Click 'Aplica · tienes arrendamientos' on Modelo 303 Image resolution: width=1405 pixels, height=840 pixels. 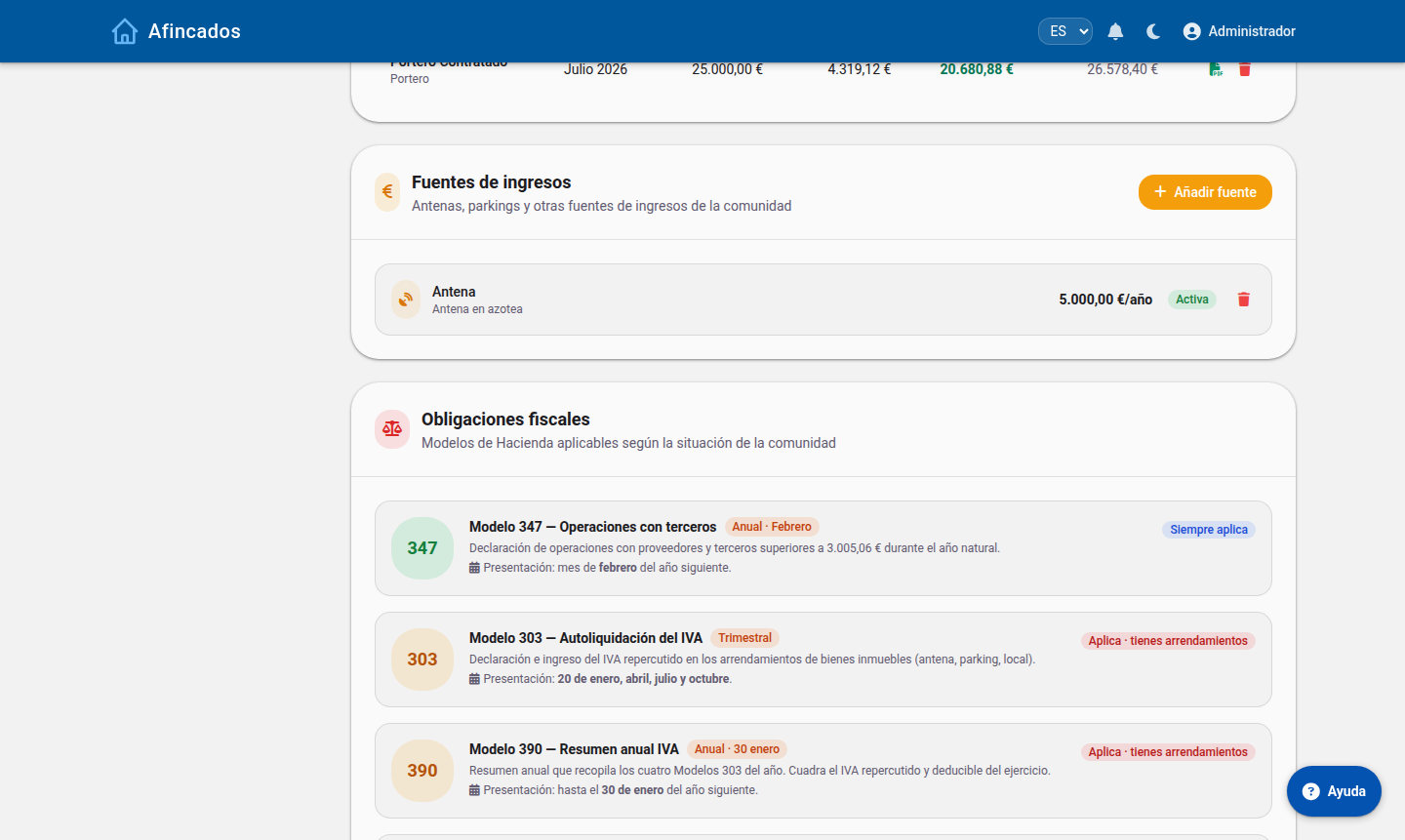click(1168, 641)
